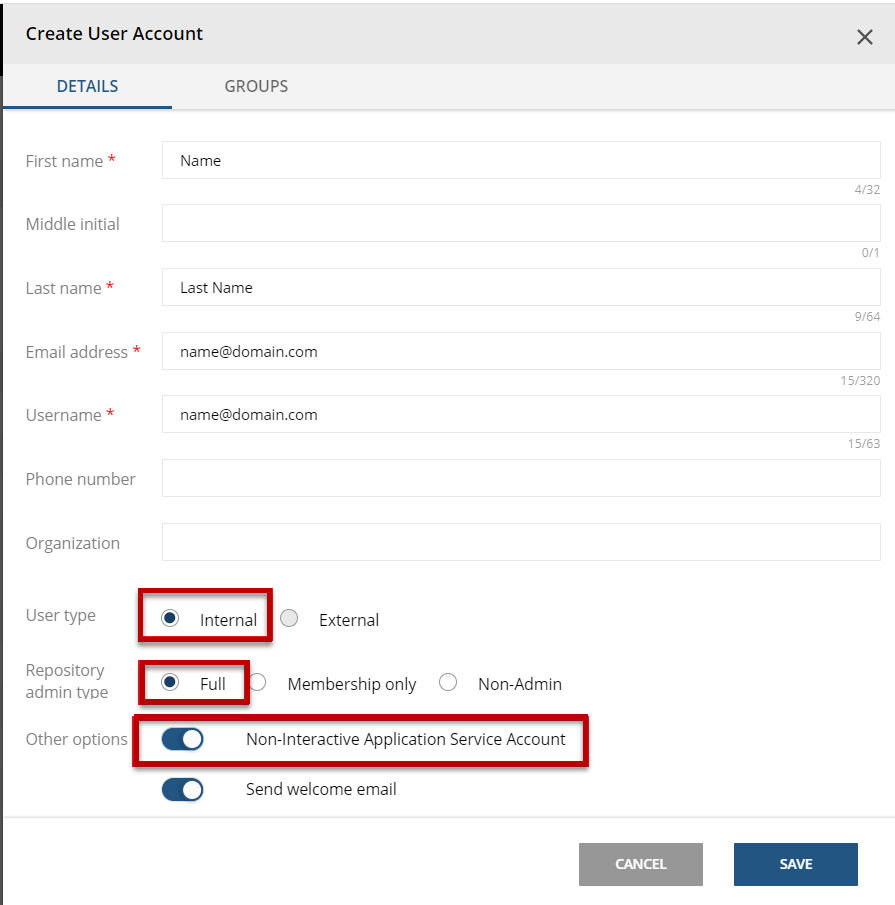Click the Username field
The height and width of the screenshot is (905, 895).
520,414
